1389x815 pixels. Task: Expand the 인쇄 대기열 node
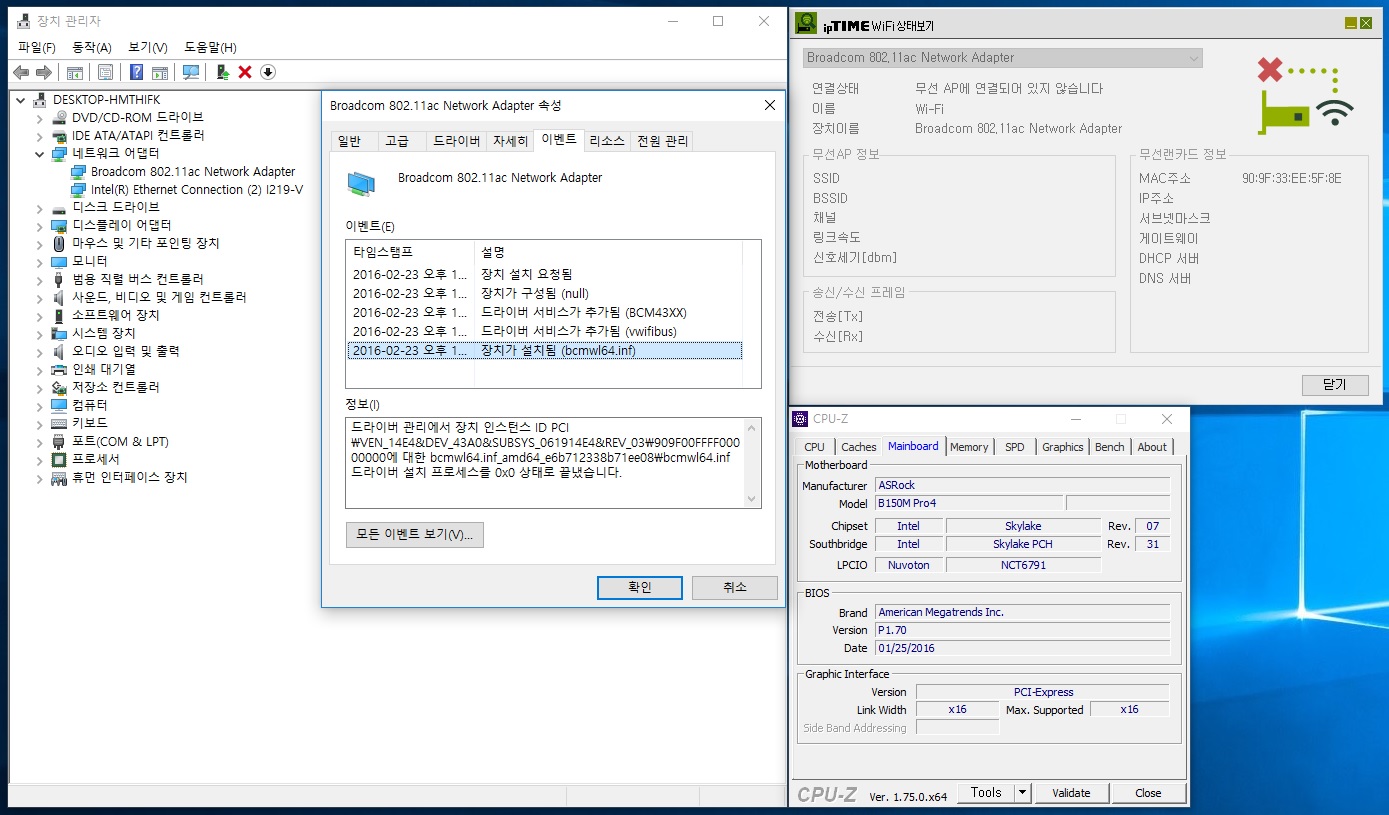tap(40, 370)
